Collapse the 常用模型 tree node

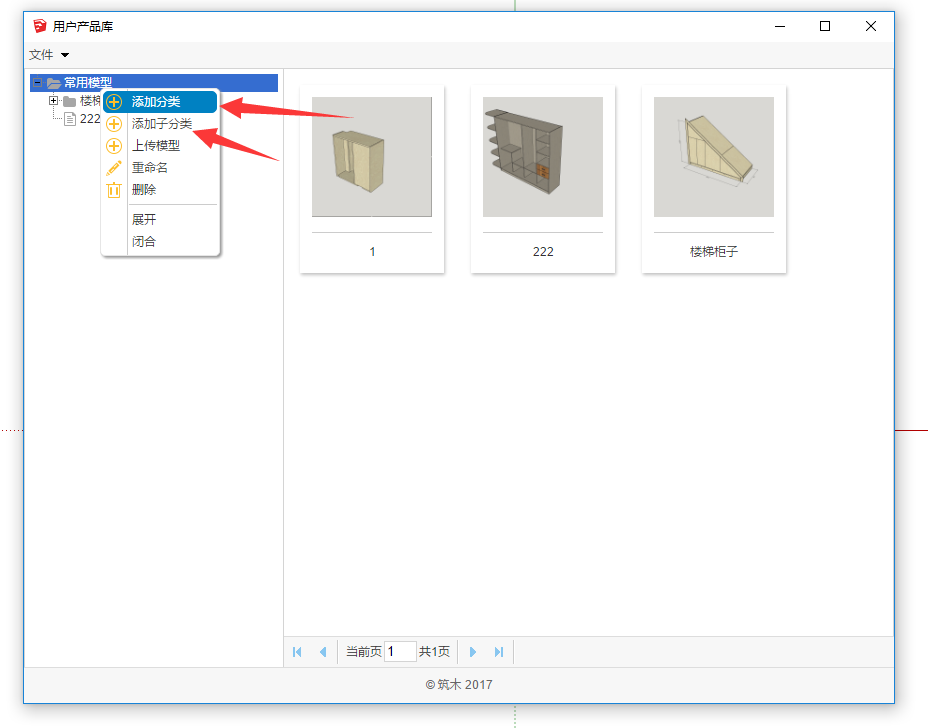coord(38,82)
